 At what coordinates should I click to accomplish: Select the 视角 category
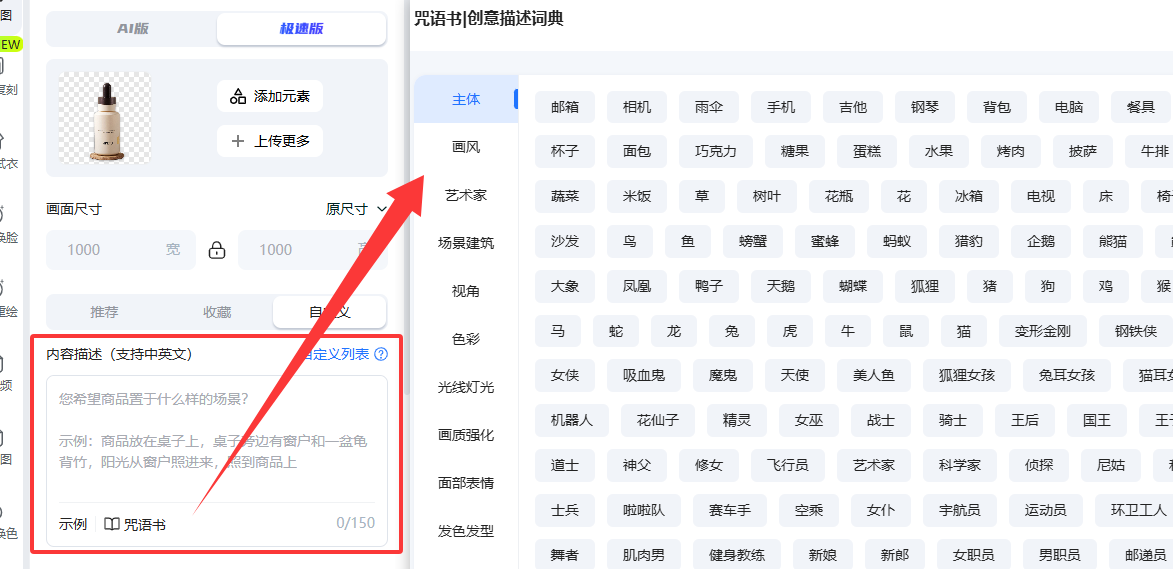click(466, 291)
